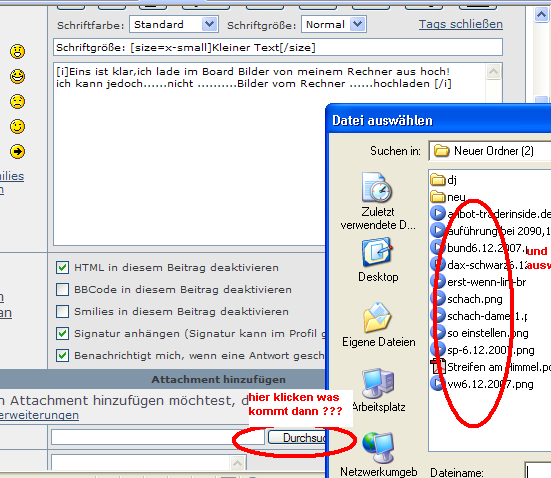Click the Arbeitsplatz computer icon

point(378,383)
